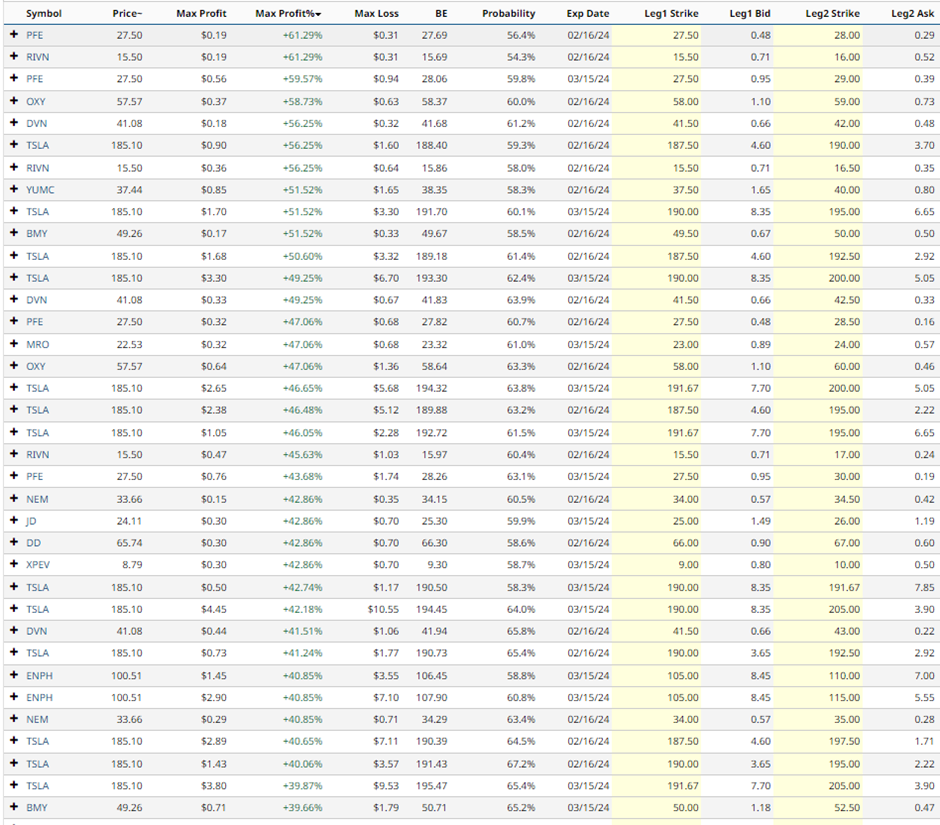This screenshot has width=940, height=825.
Task: Expand the RIVN row with 61.29% profit
Action: point(14,57)
